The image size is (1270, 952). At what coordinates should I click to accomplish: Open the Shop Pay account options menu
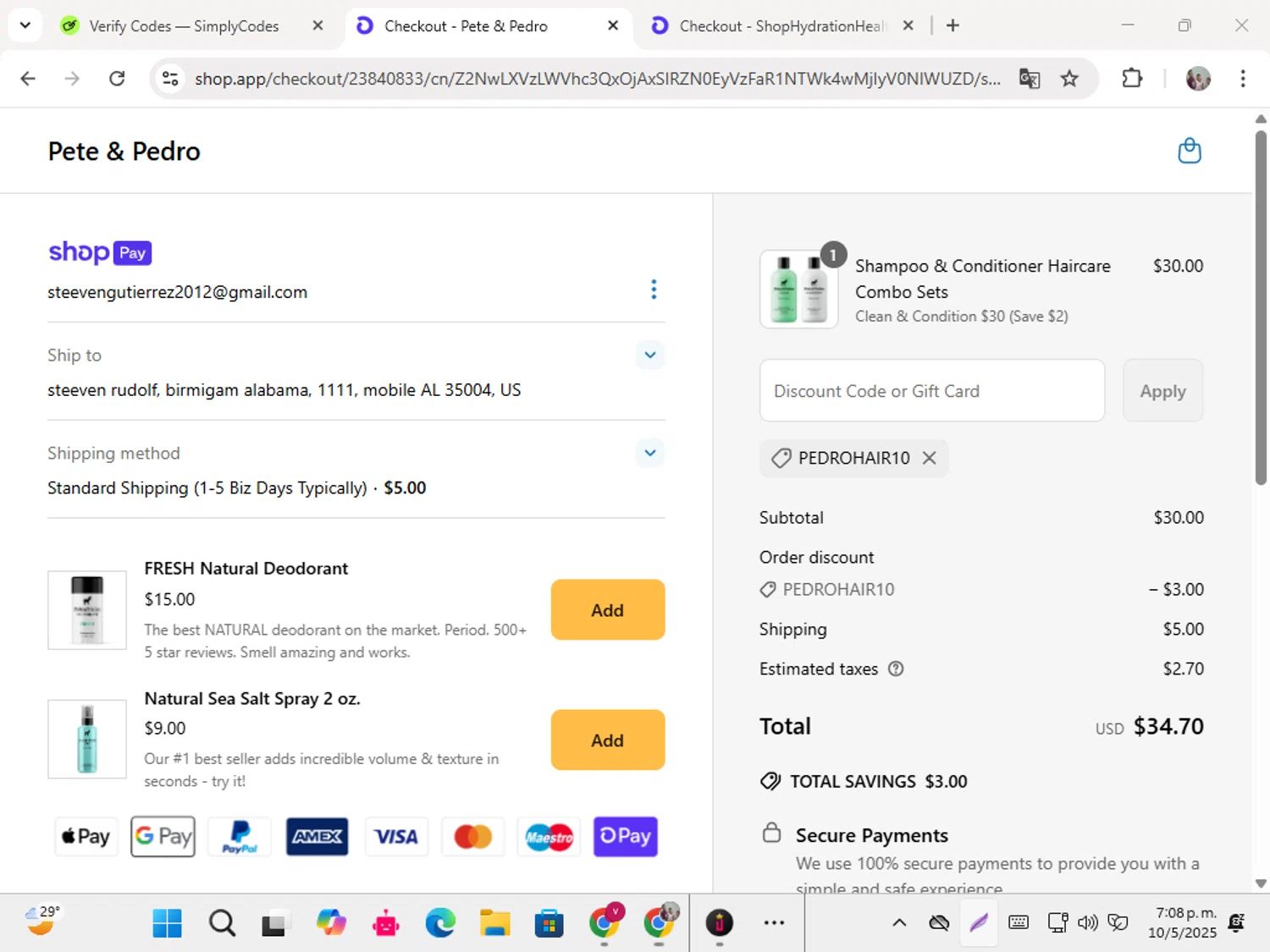(654, 289)
